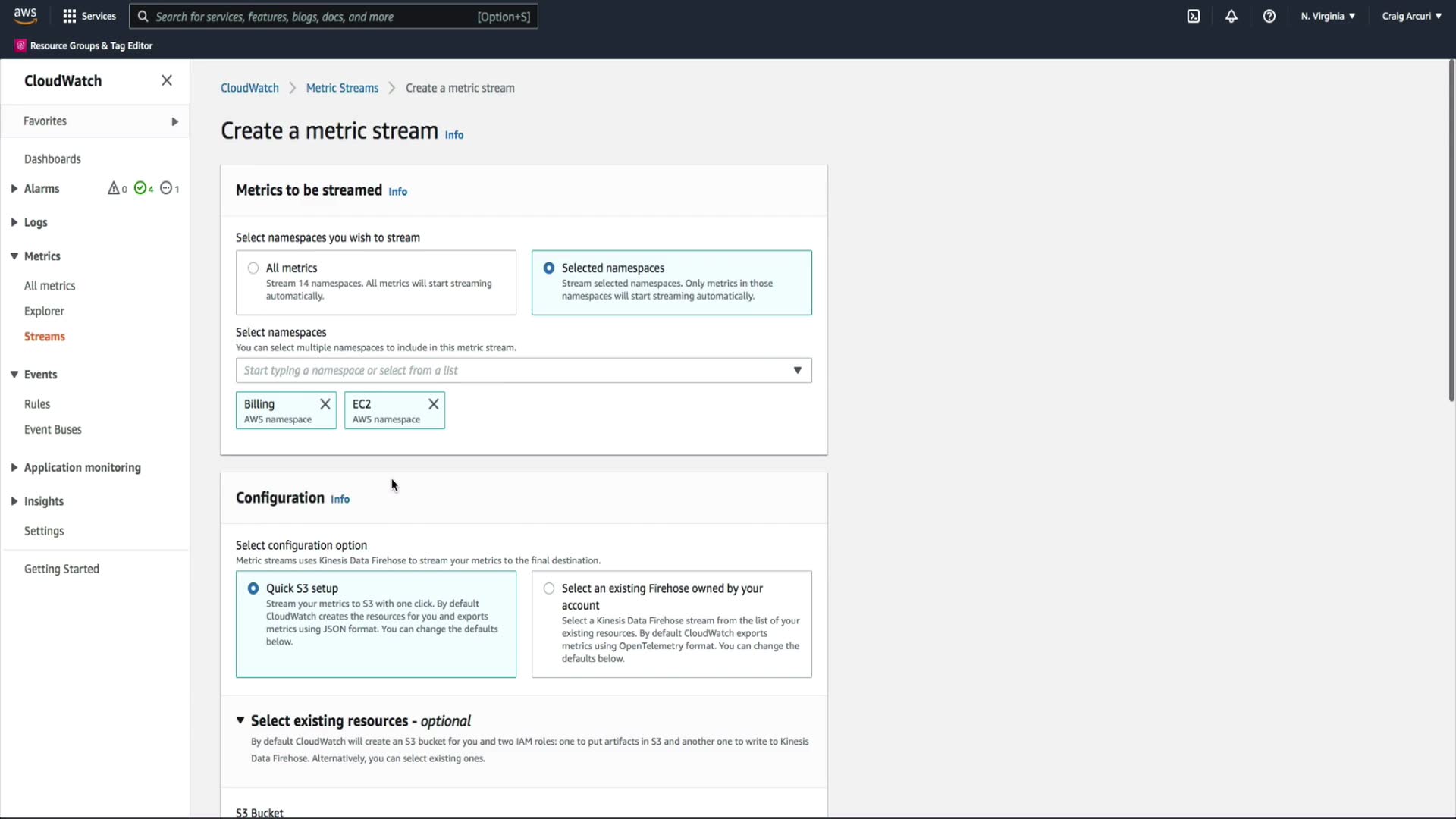Open Dashboards in the sidebar

tap(52, 159)
